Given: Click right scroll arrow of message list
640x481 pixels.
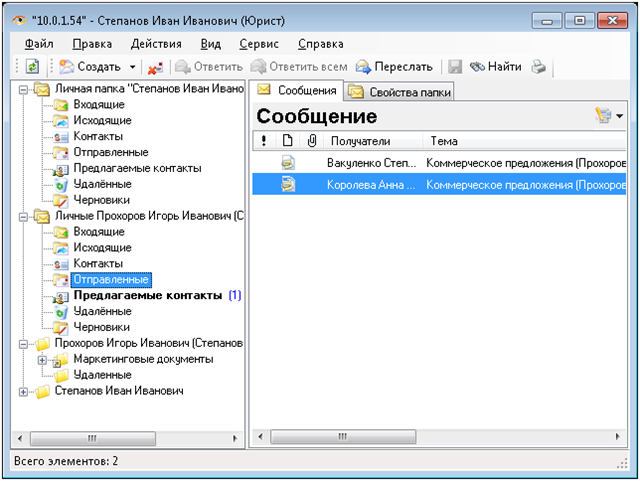Looking at the screenshot, I should (618, 436).
